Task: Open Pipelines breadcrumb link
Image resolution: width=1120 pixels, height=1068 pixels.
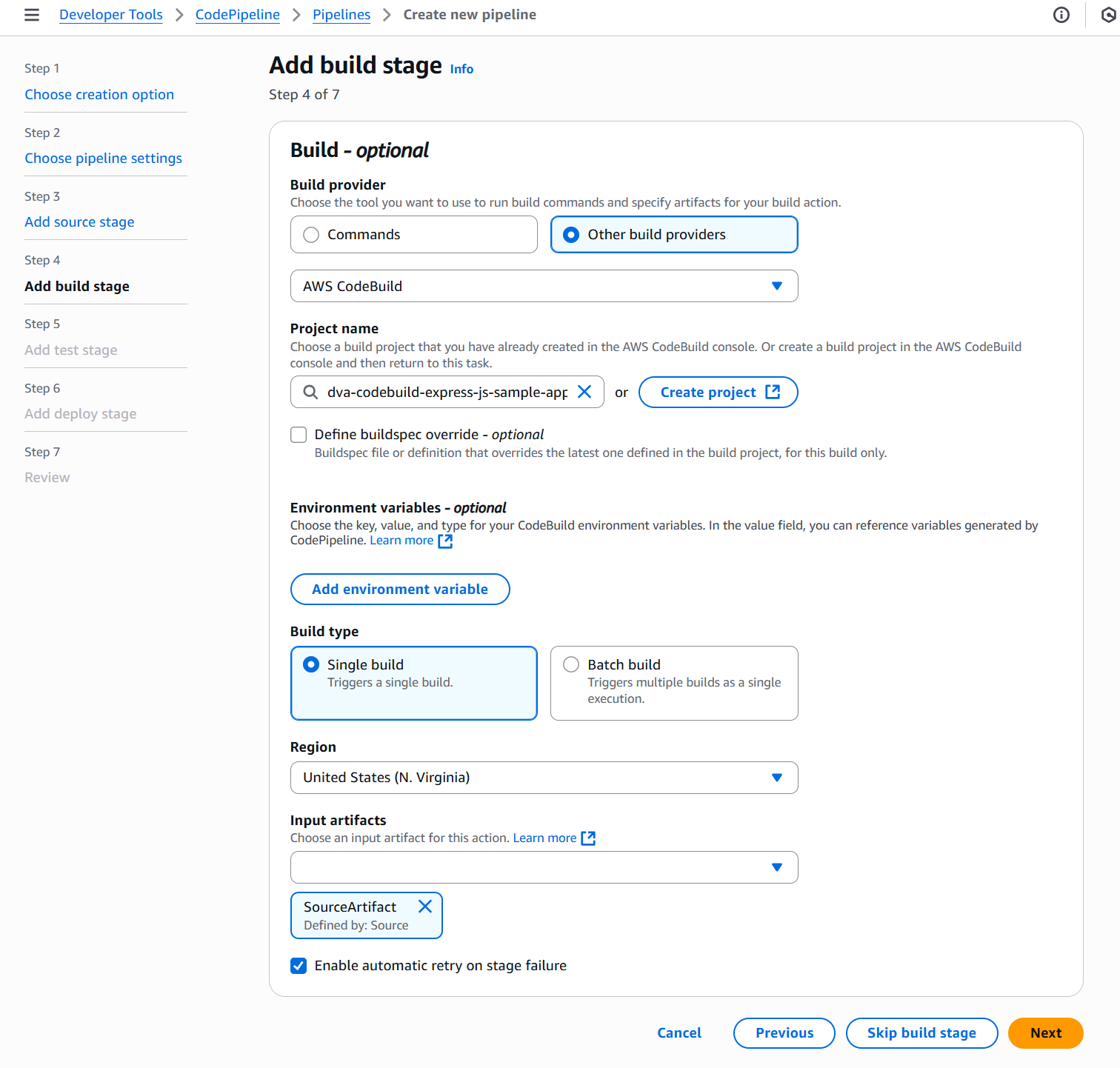Action: point(341,15)
